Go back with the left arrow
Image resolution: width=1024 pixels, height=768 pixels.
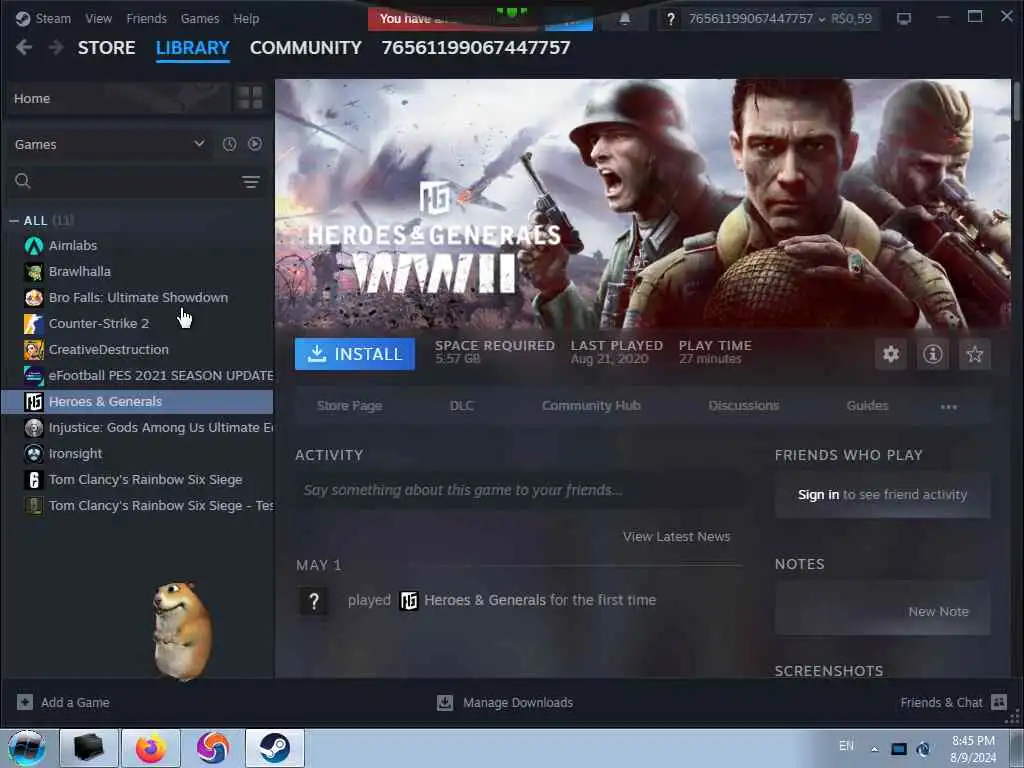[x=24, y=47]
